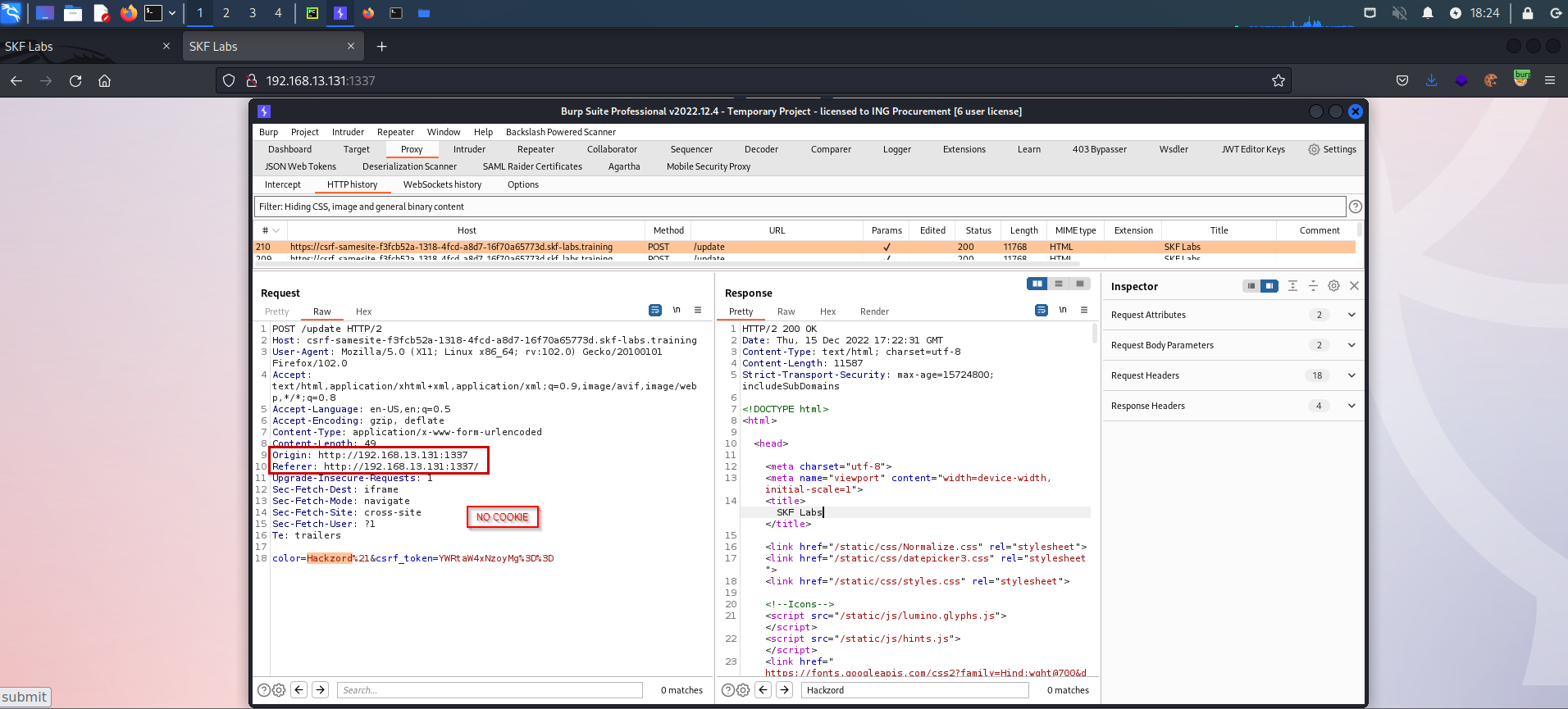Open the proxy history filter help icon

1356,207
